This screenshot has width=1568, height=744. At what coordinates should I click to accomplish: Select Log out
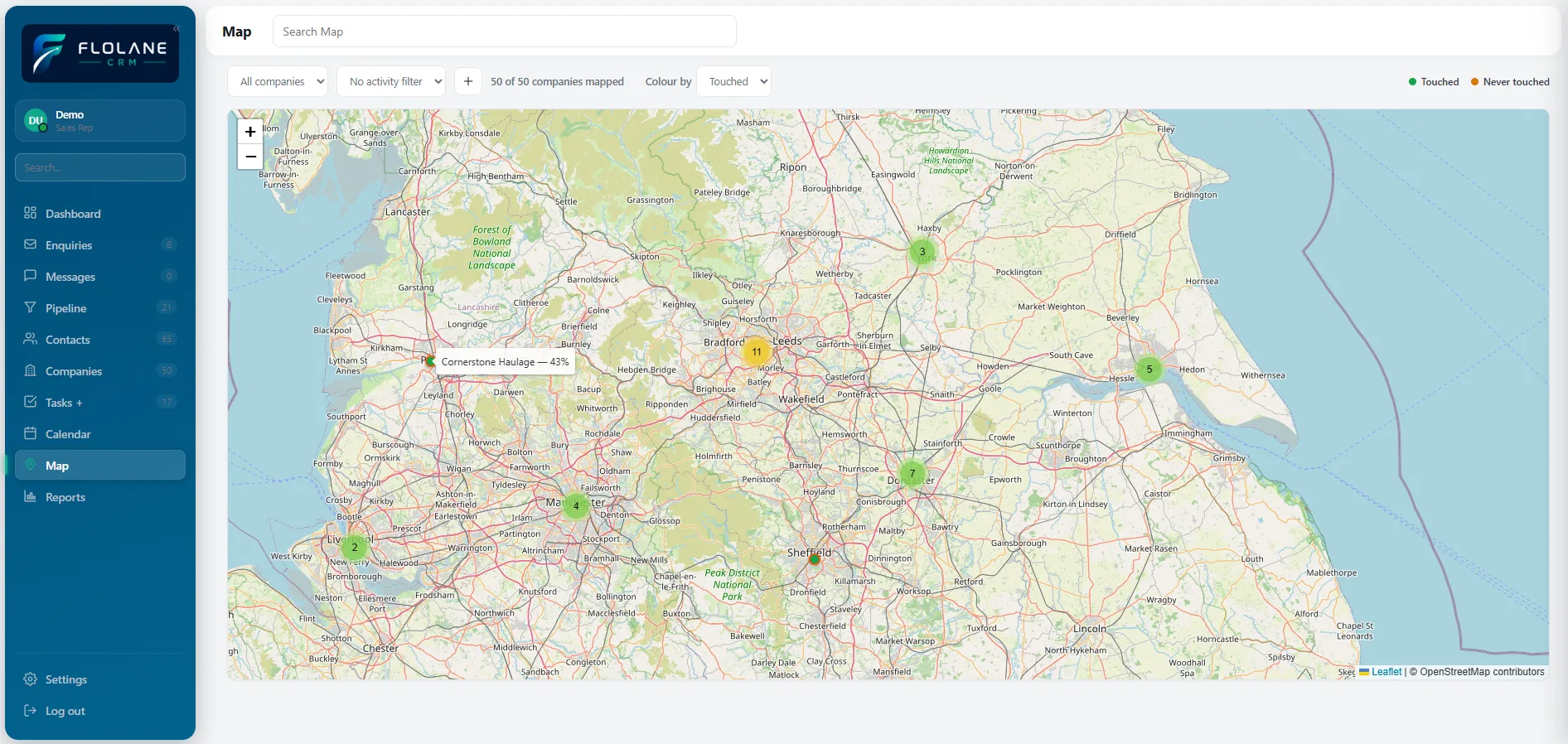(100, 711)
